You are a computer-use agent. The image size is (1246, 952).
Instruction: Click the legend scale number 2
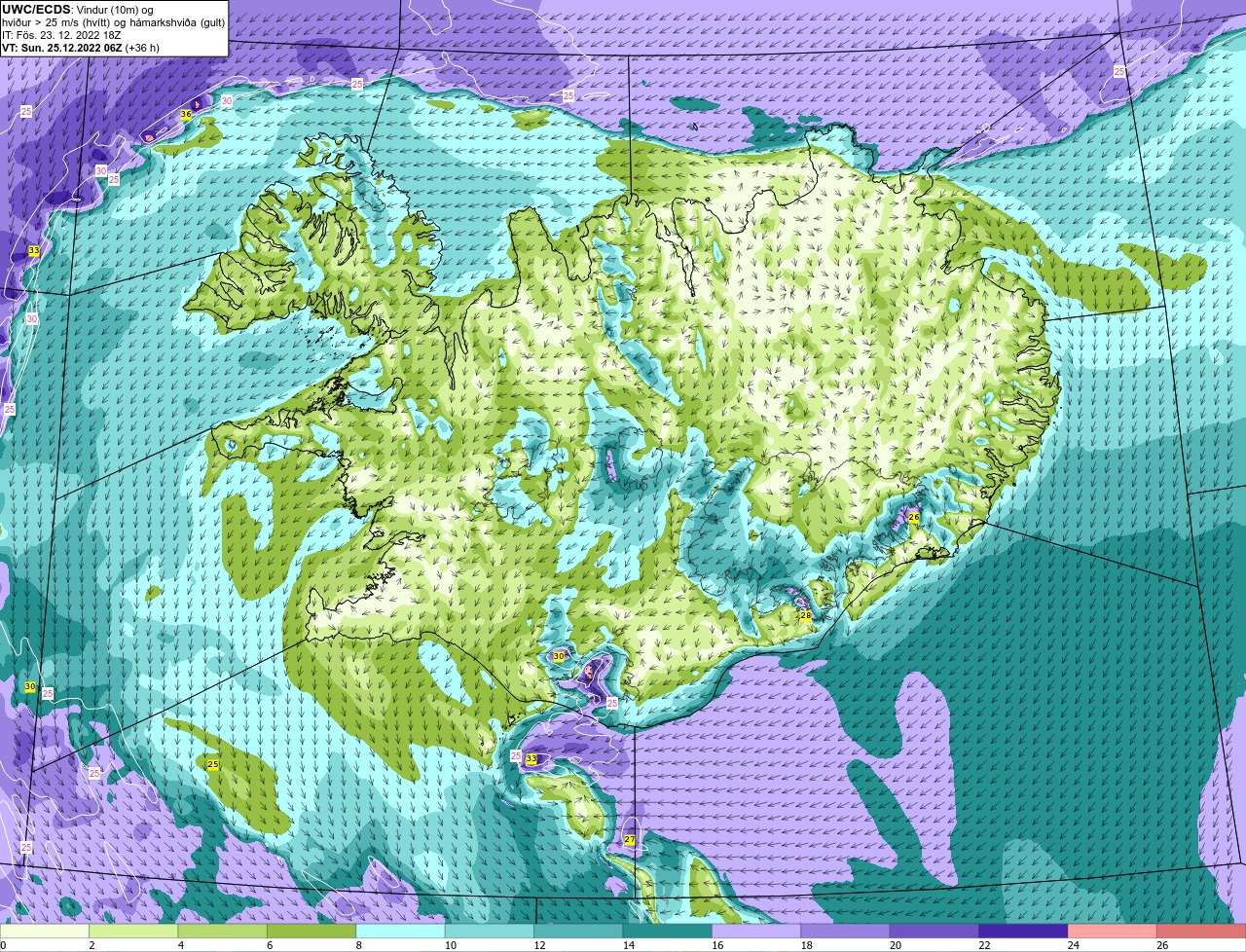pos(92,945)
